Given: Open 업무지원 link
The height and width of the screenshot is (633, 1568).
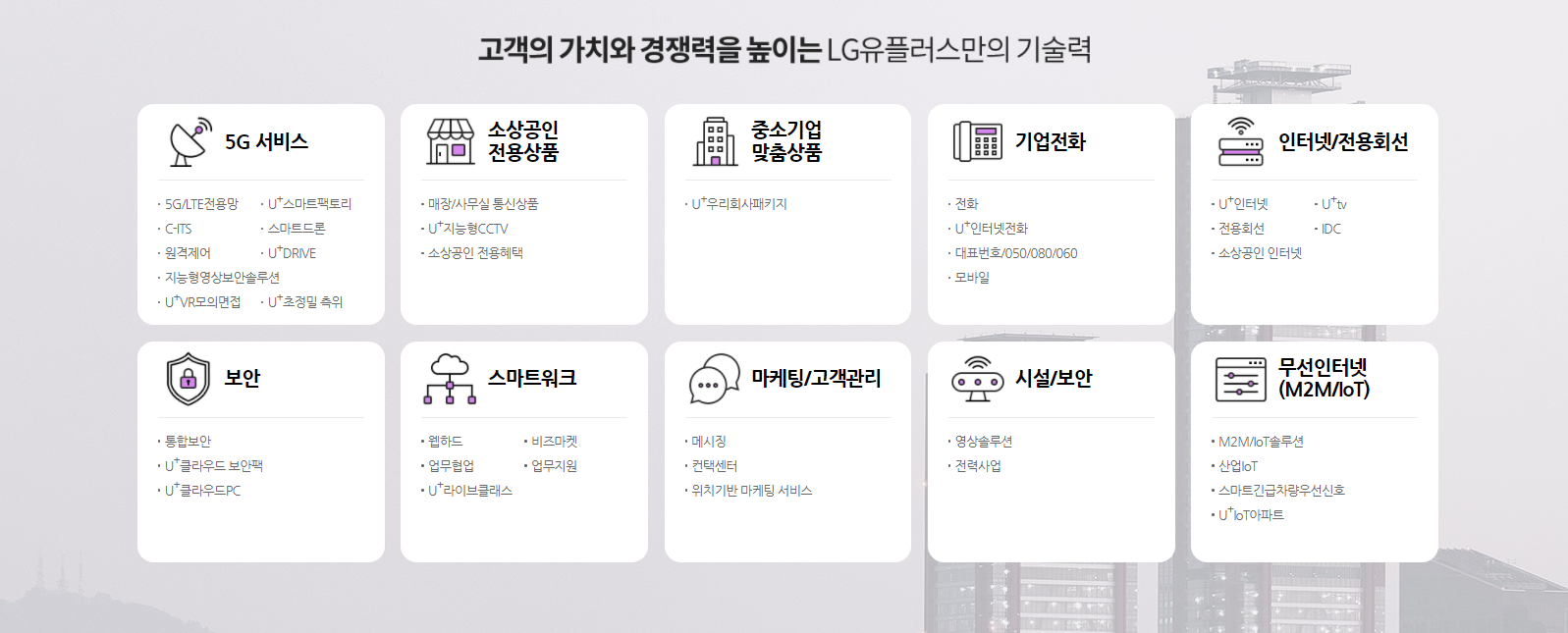Looking at the screenshot, I should point(555,466).
